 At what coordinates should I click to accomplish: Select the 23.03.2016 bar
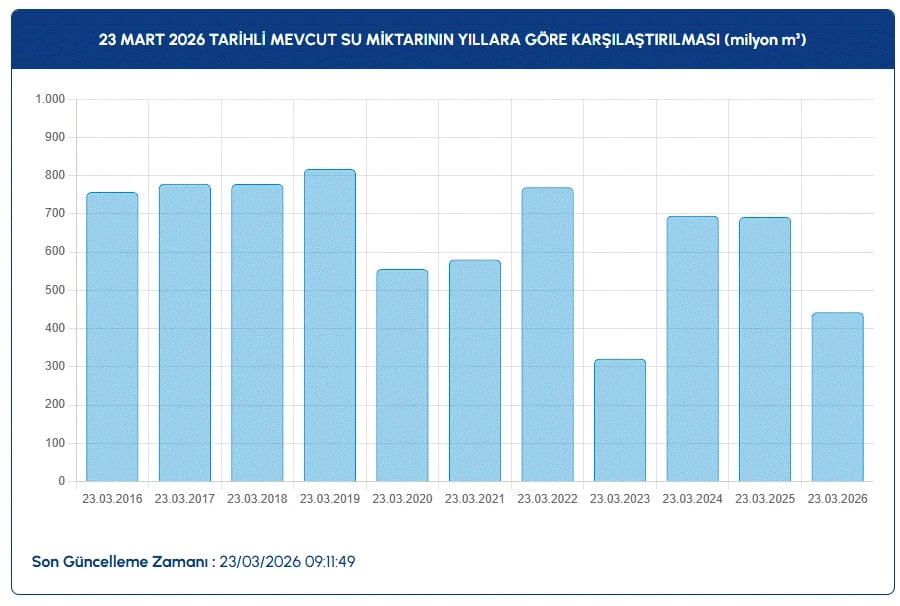tap(112, 337)
